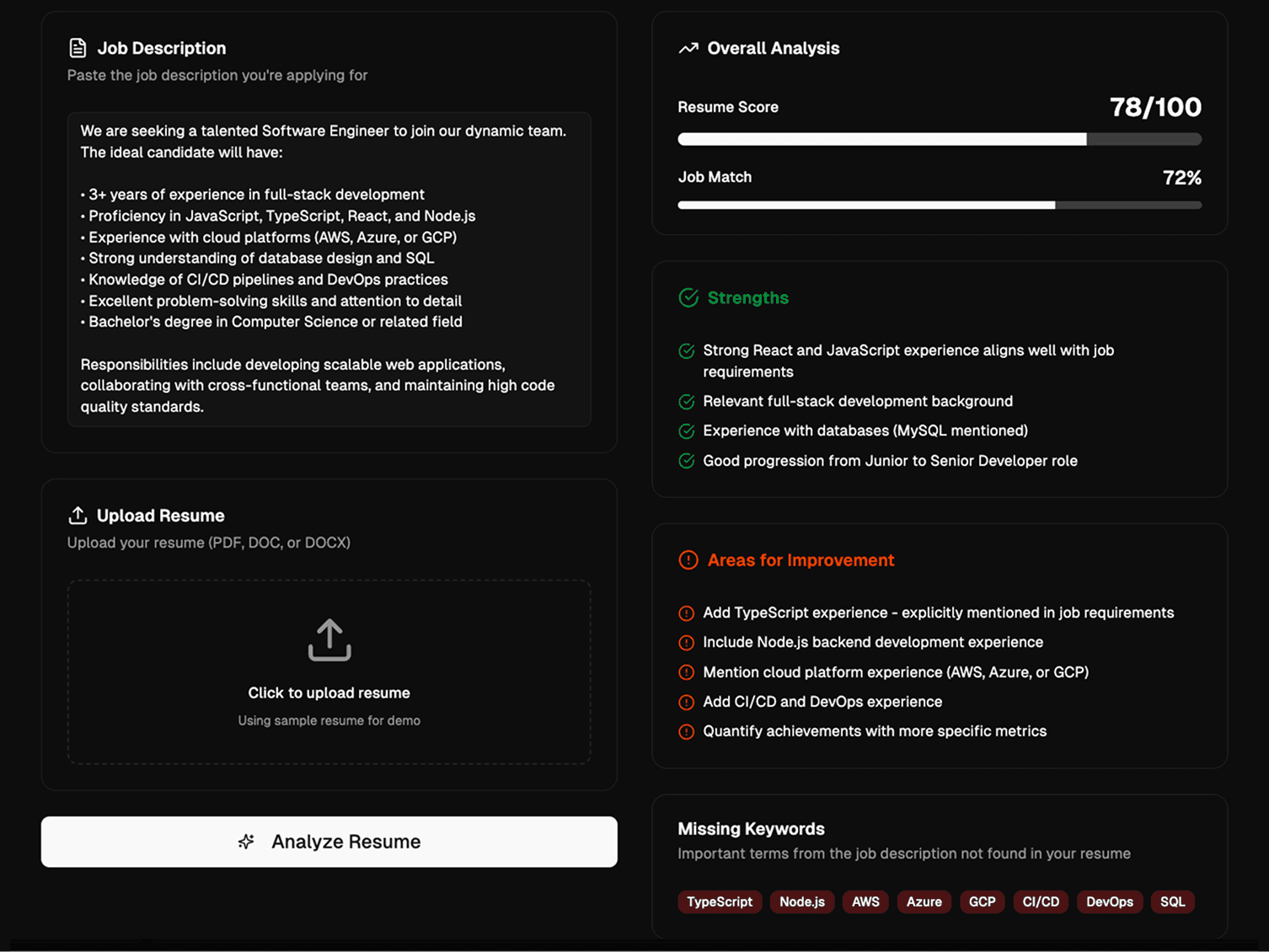The image size is (1269, 952).
Task: Click the Job Match progress bar
Action: click(940, 206)
